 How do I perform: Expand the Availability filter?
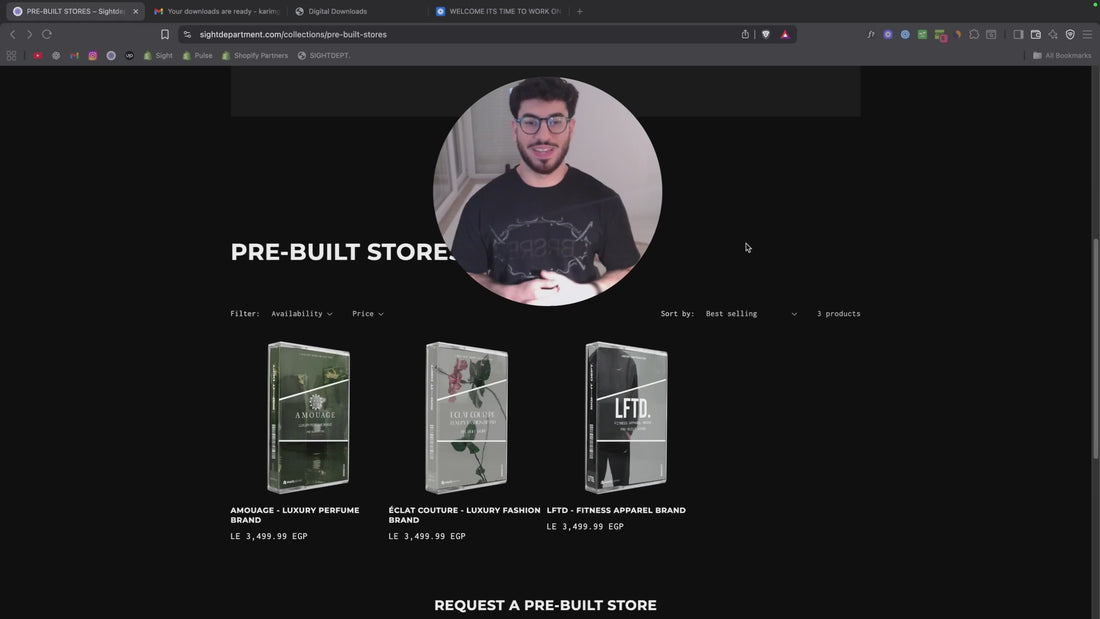[x=301, y=314]
